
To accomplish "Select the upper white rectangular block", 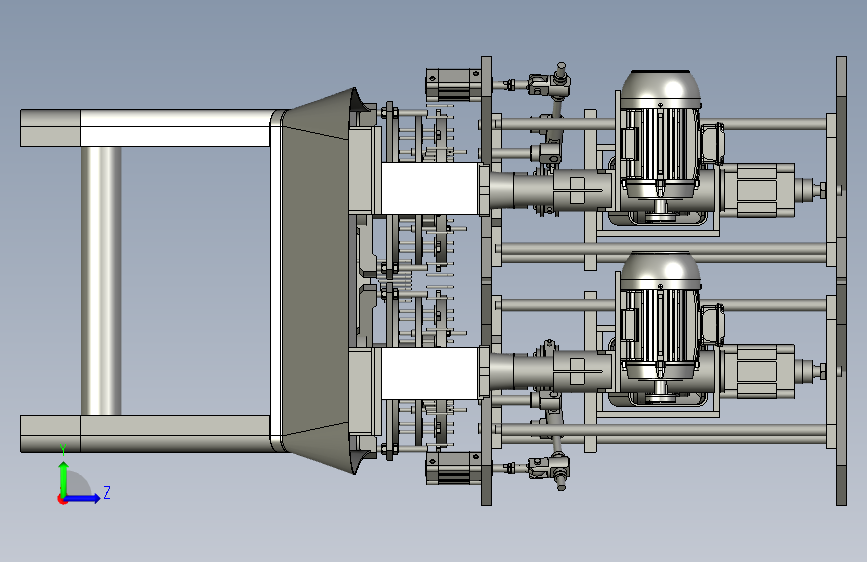I will tap(430, 188).
